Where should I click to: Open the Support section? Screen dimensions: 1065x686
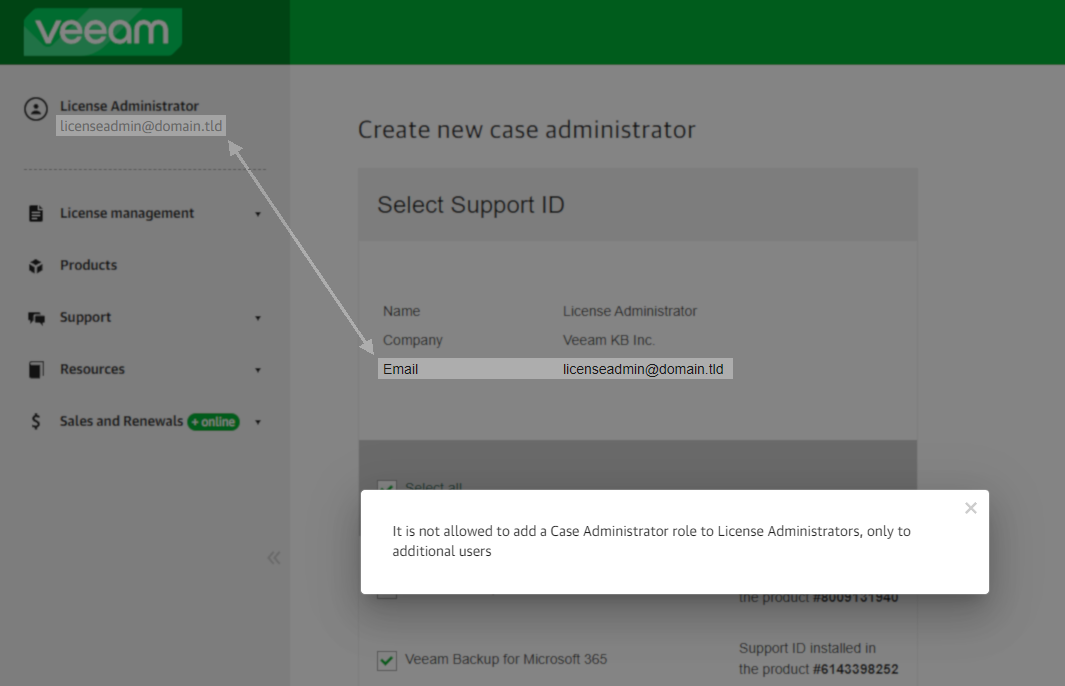[x=85, y=317]
